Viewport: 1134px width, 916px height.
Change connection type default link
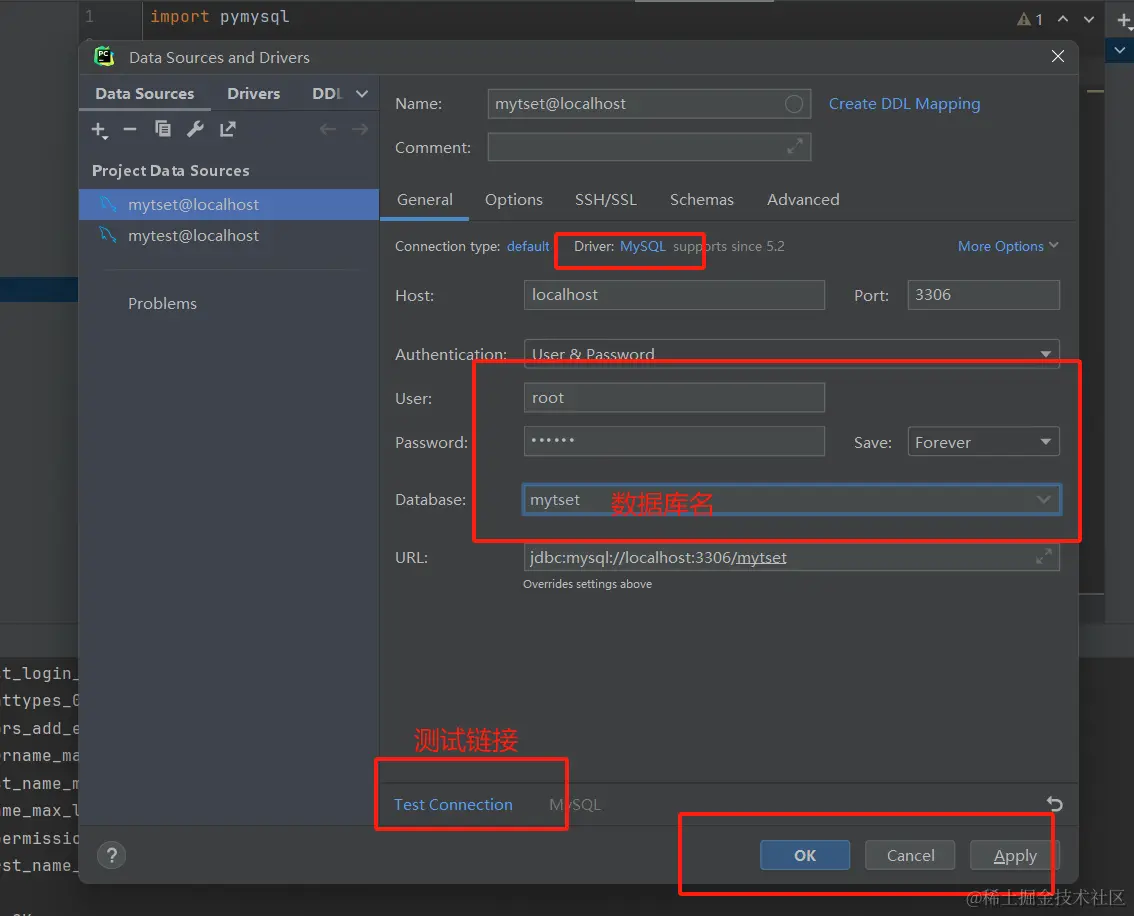528,247
